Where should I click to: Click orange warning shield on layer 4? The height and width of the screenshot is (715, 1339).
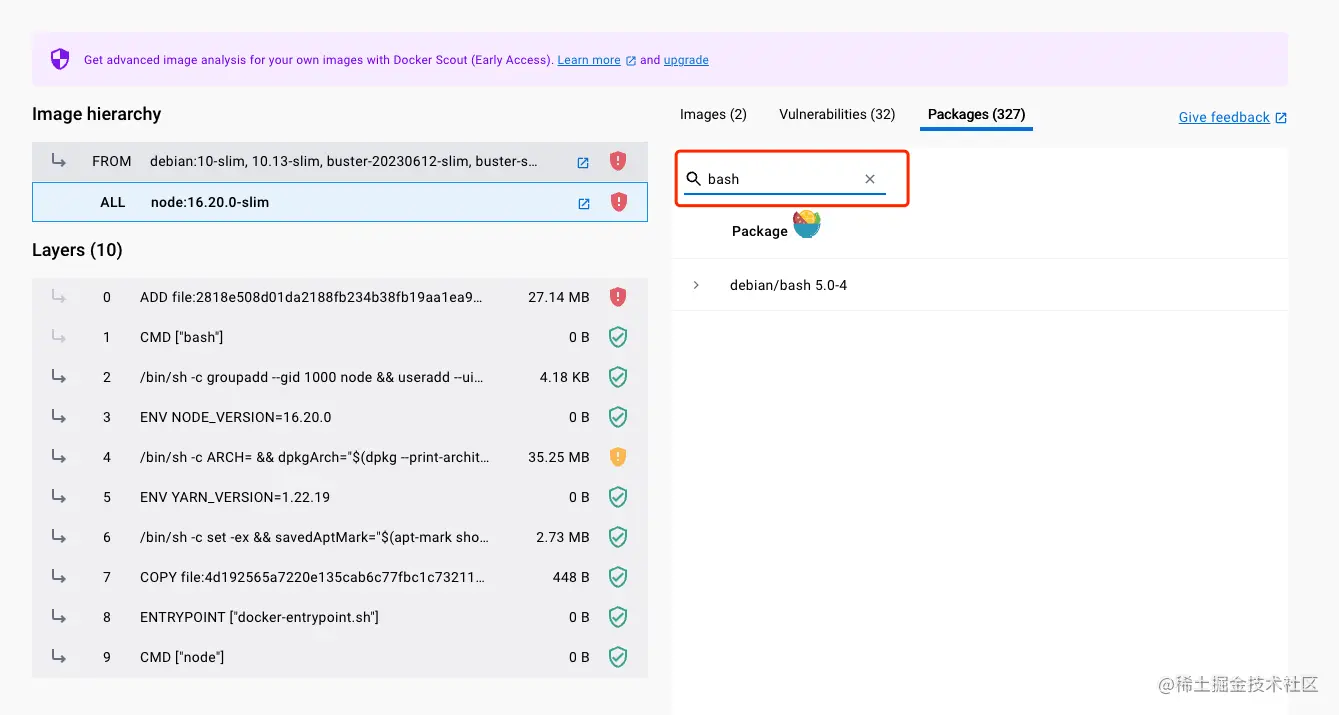(x=618, y=457)
